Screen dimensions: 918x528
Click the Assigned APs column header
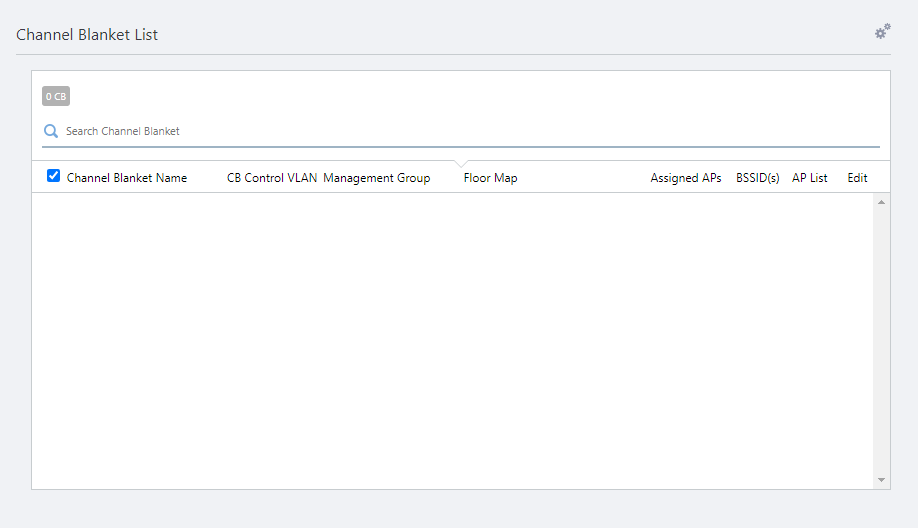tap(686, 178)
